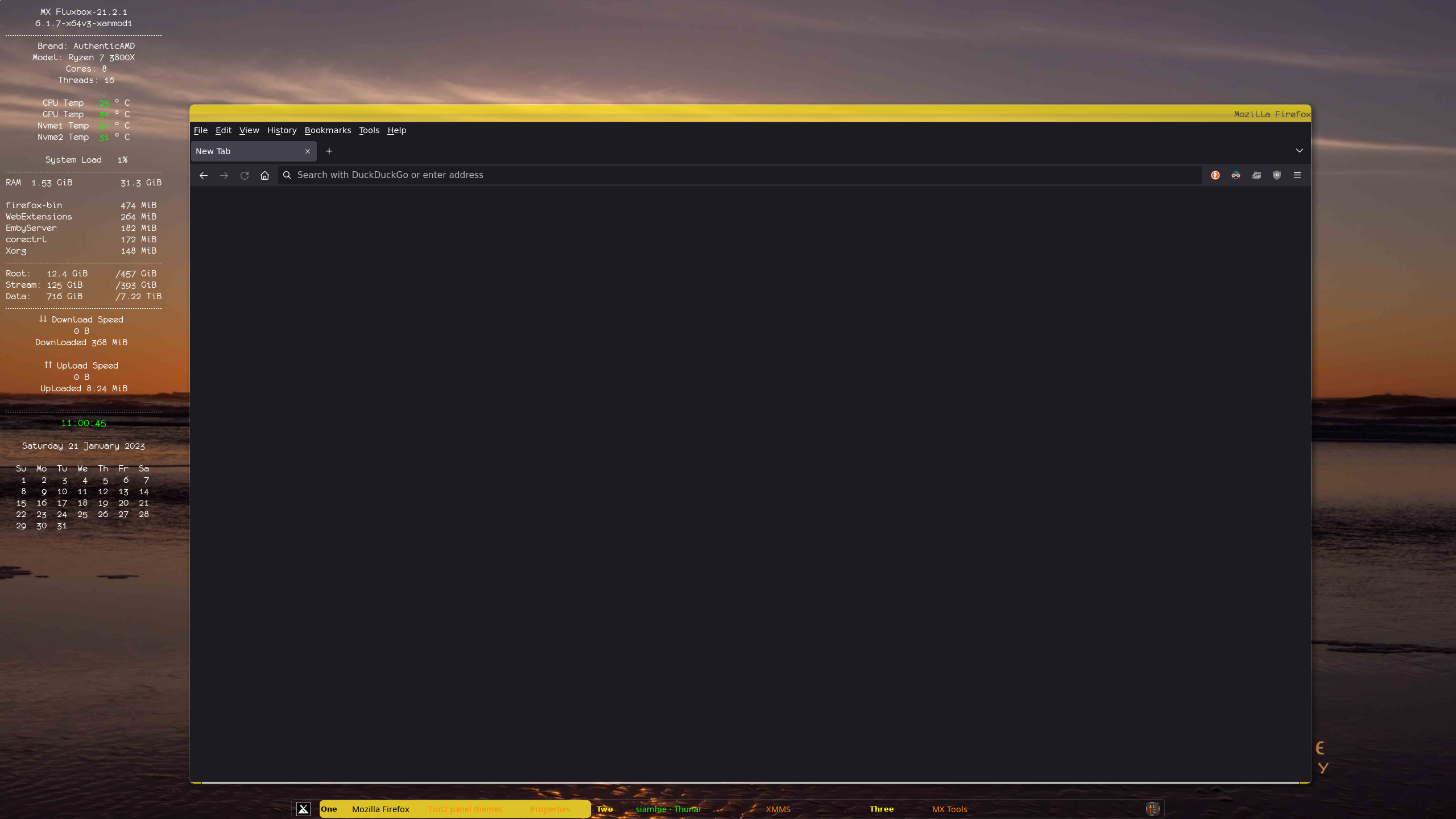Image resolution: width=1456 pixels, height=819 pixels.
Task: Open the Privacy Badger extension
Action: 1256,175
